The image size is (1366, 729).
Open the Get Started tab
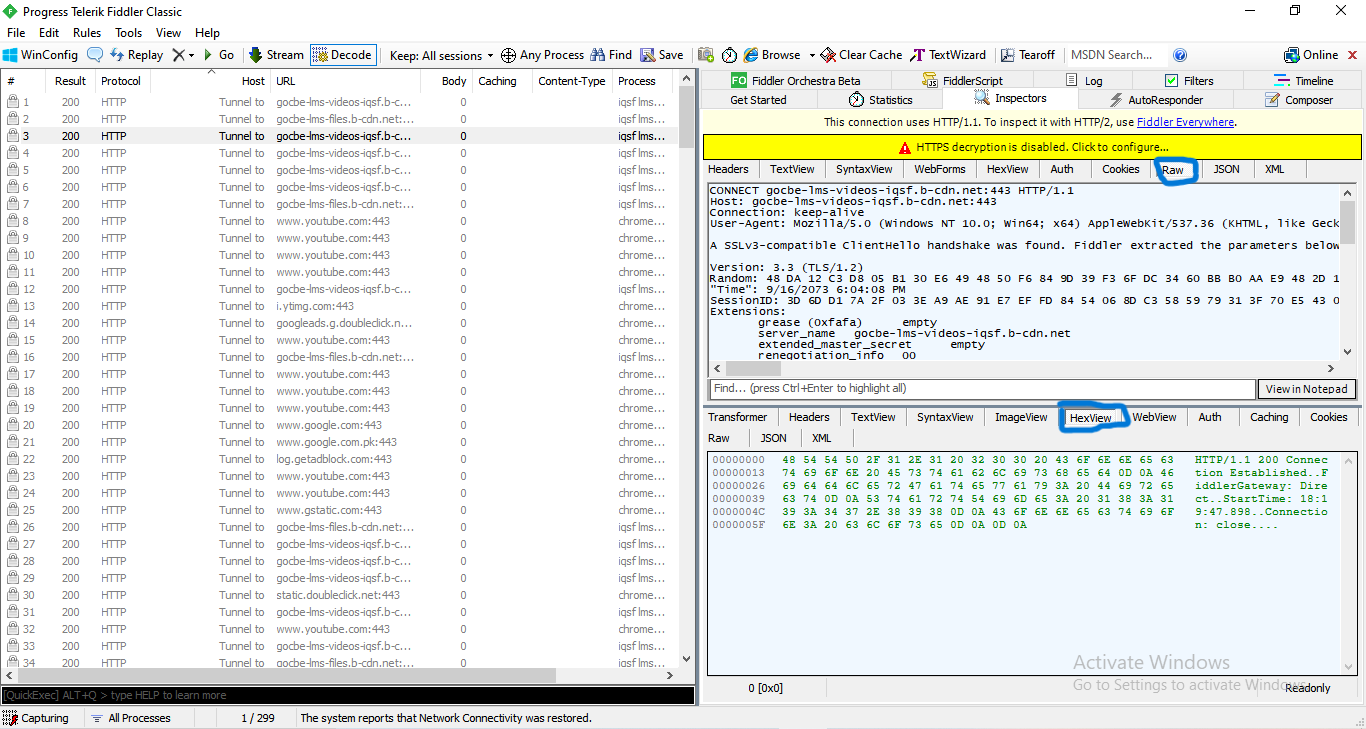pyautogui.click(x=758, y=100)
